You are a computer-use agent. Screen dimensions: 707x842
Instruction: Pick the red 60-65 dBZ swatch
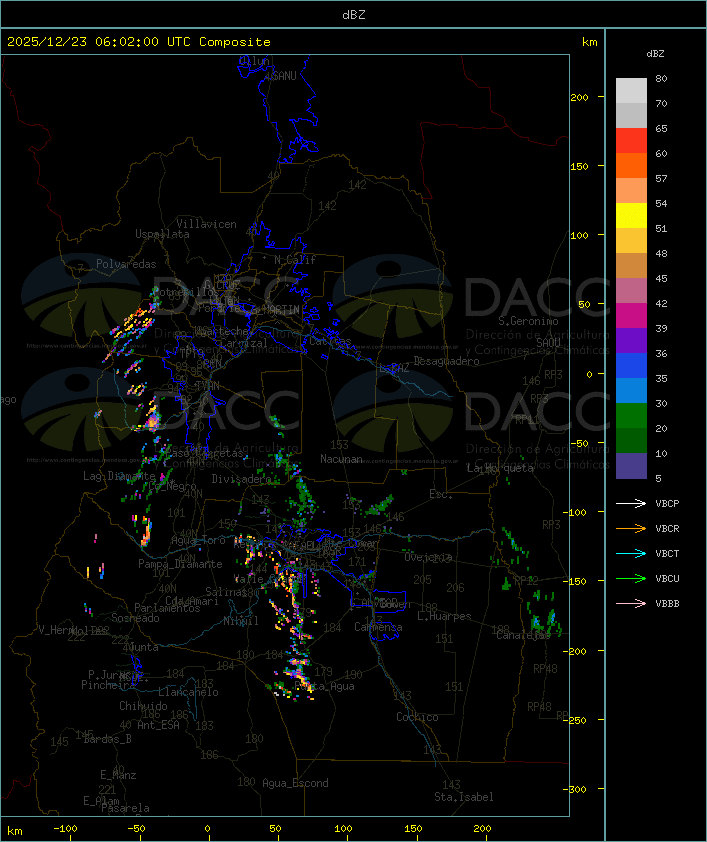coord(631,141)
